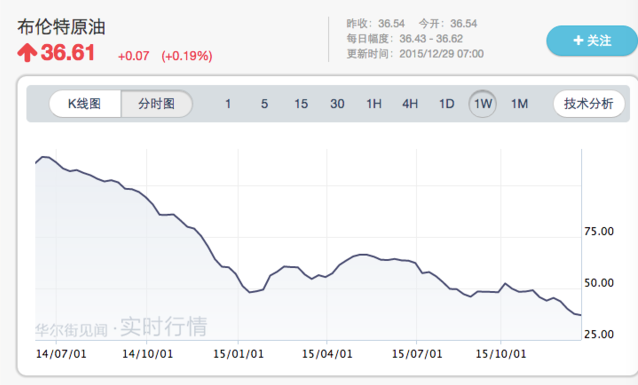Click the change value +0.07
The width and height of the screenshot is (638, 385).
pos(133,56)
